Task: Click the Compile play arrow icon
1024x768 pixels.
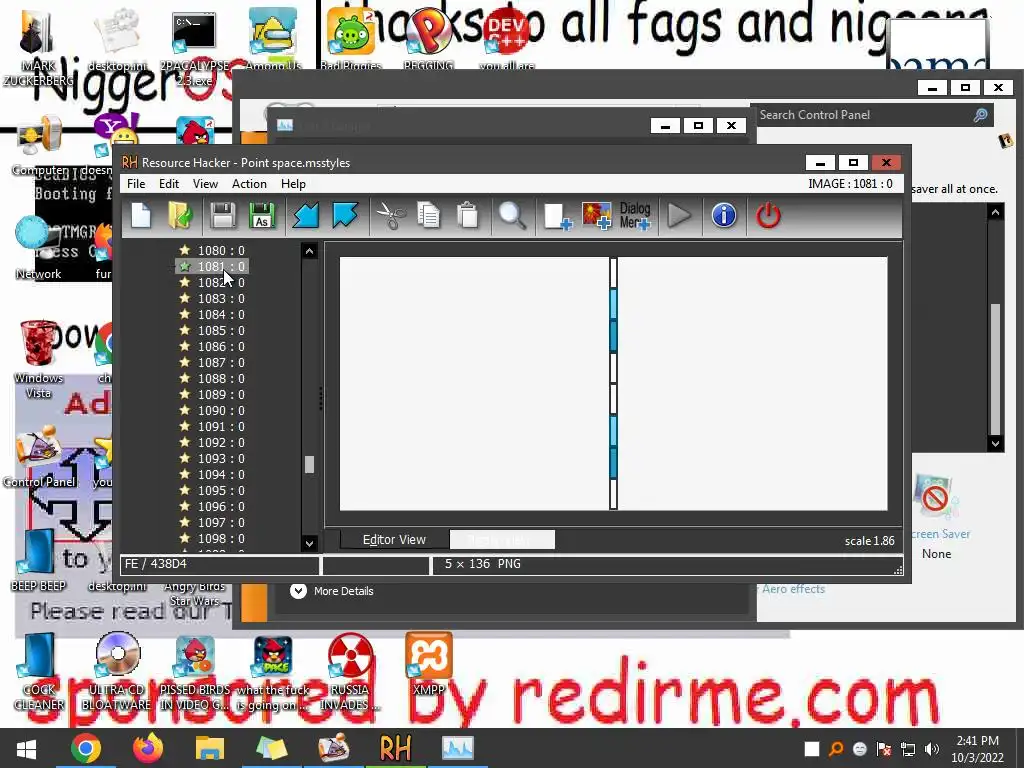Action: coord(679,216)
